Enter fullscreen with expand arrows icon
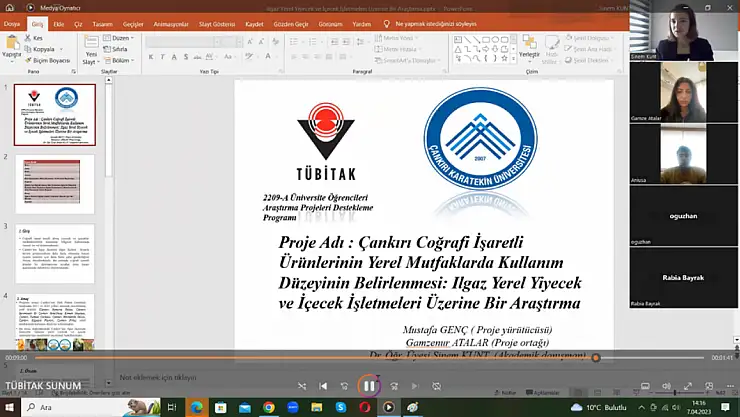 688,386
